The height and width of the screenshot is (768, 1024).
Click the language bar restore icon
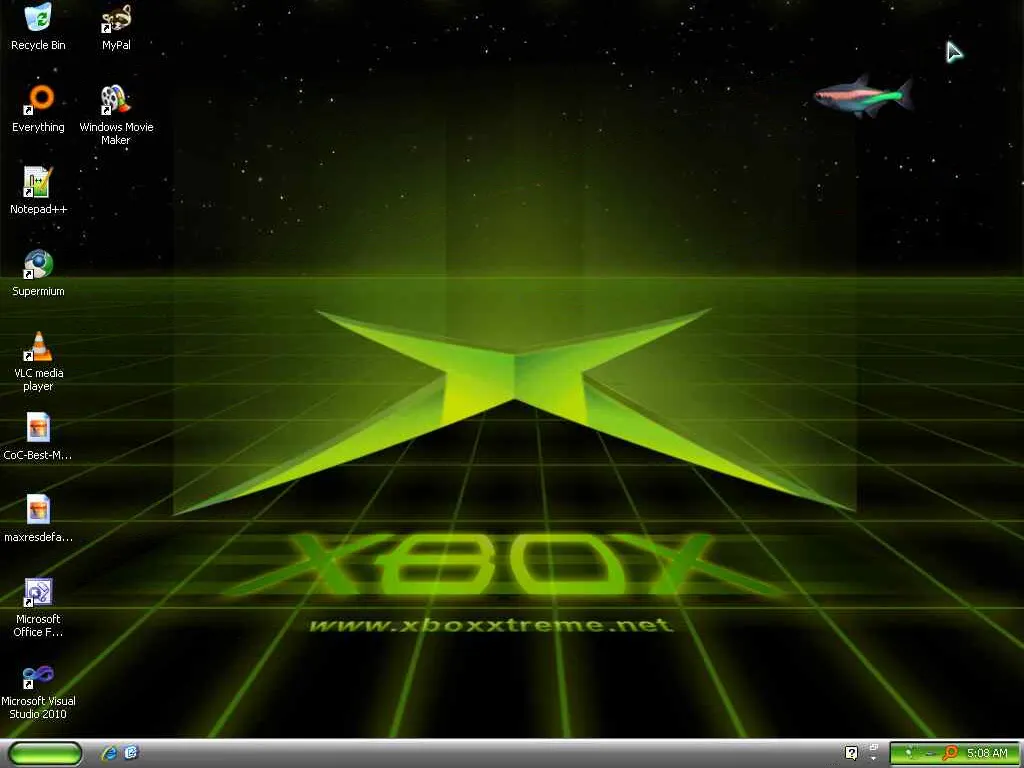click(874, 746)
